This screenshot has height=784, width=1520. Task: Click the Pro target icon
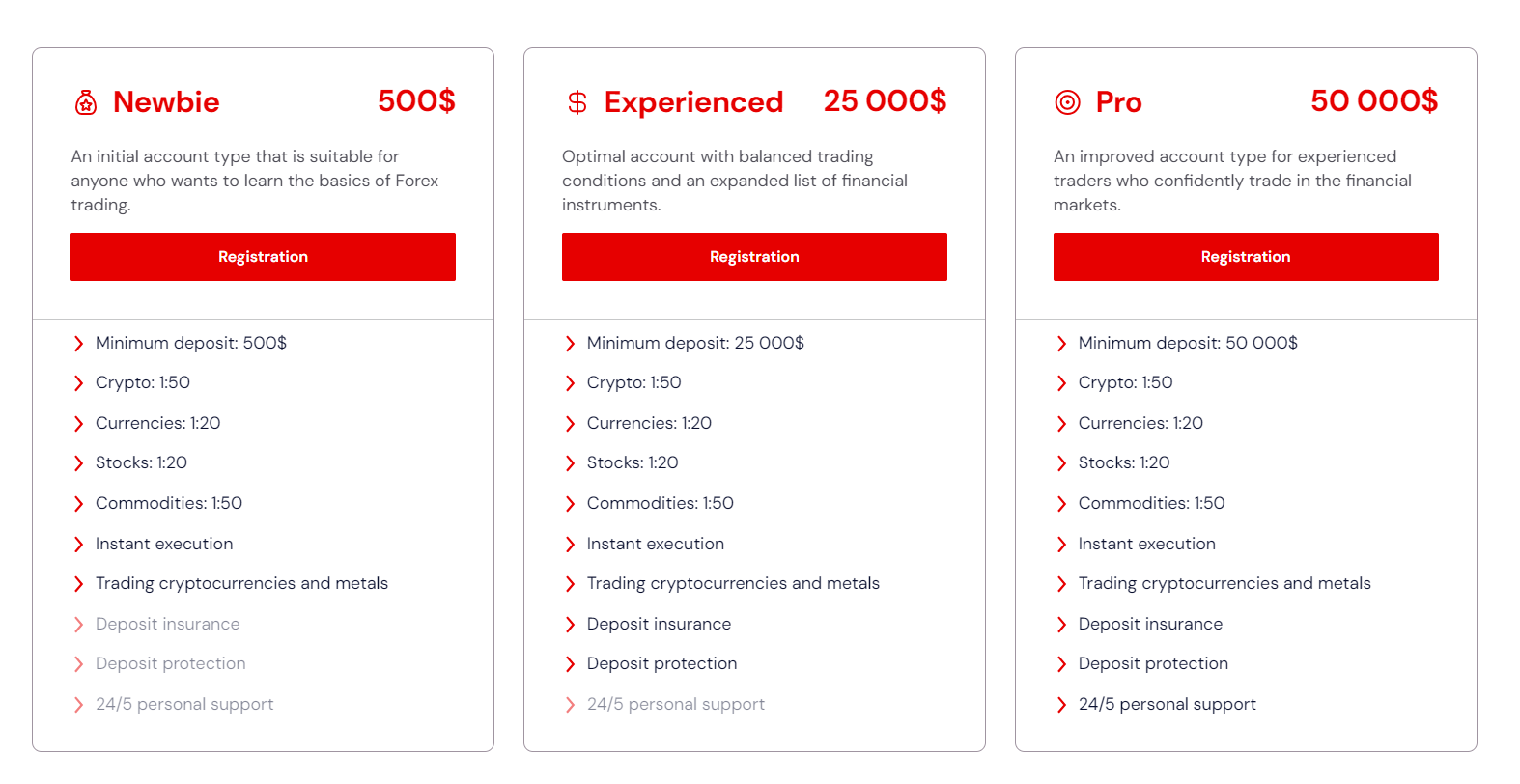coord(1067,102)
